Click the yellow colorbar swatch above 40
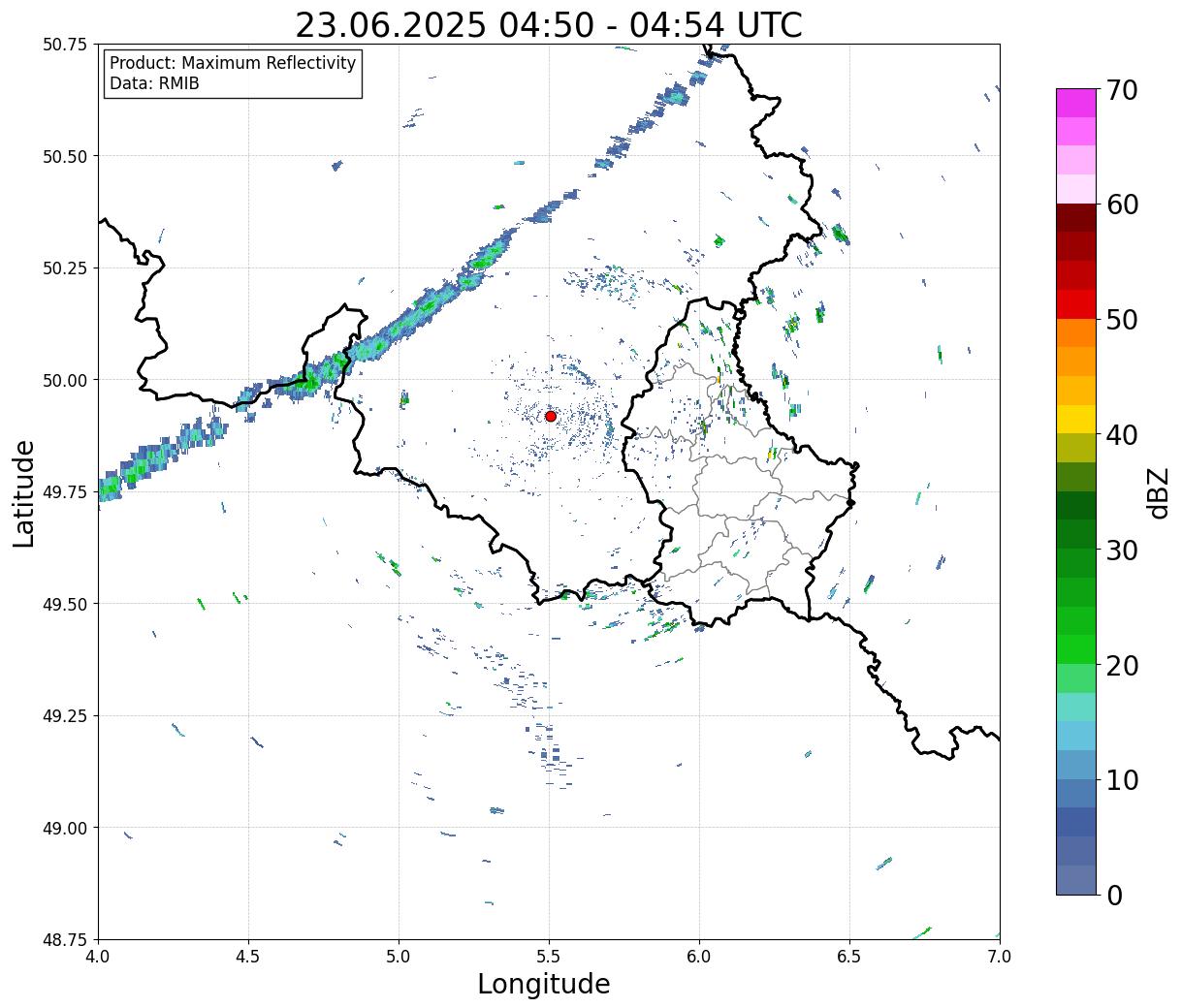This screenshot has width=1182, height=1008. 1076,420
